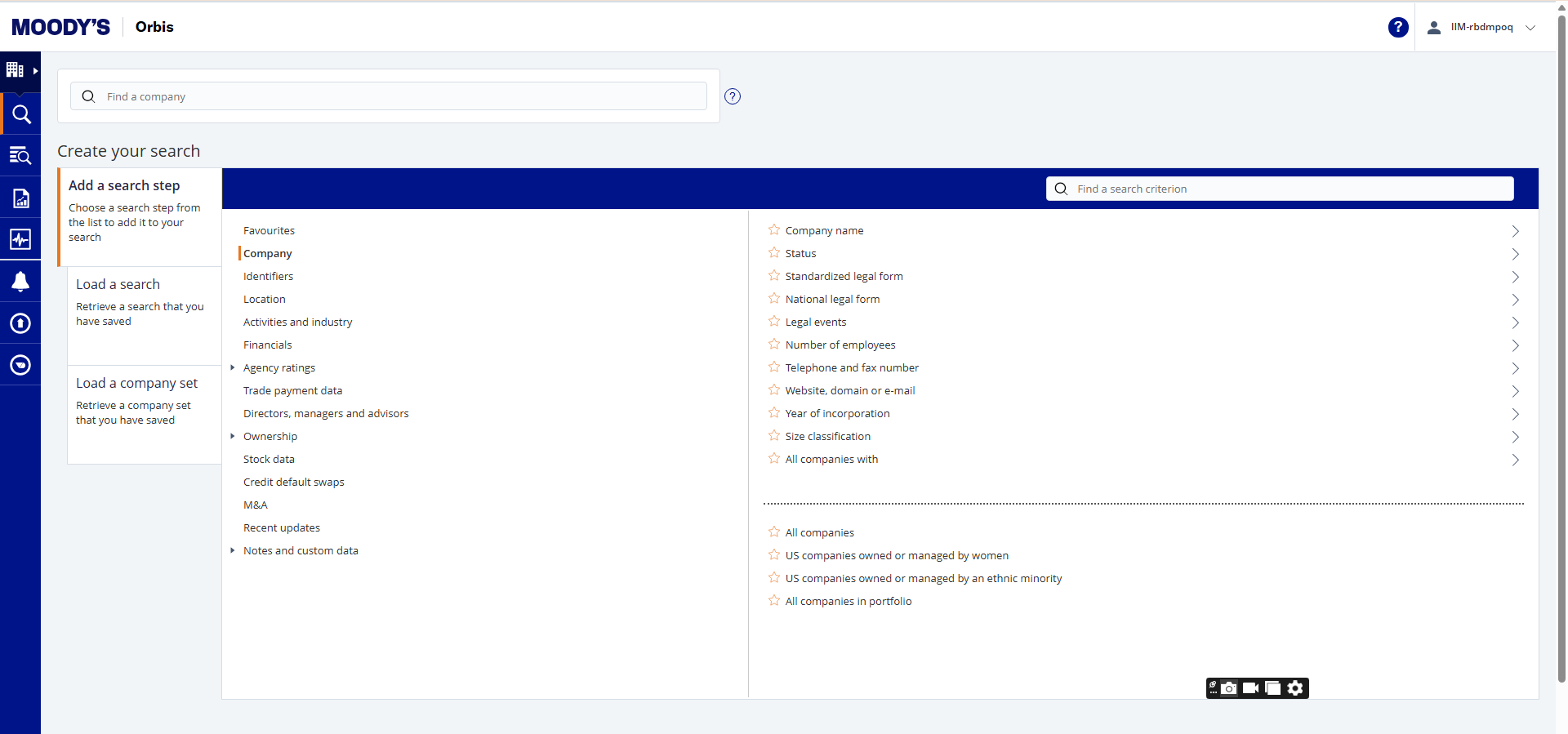Click the blue help icon in header

pyautogui.click(x=1397, y=28)
